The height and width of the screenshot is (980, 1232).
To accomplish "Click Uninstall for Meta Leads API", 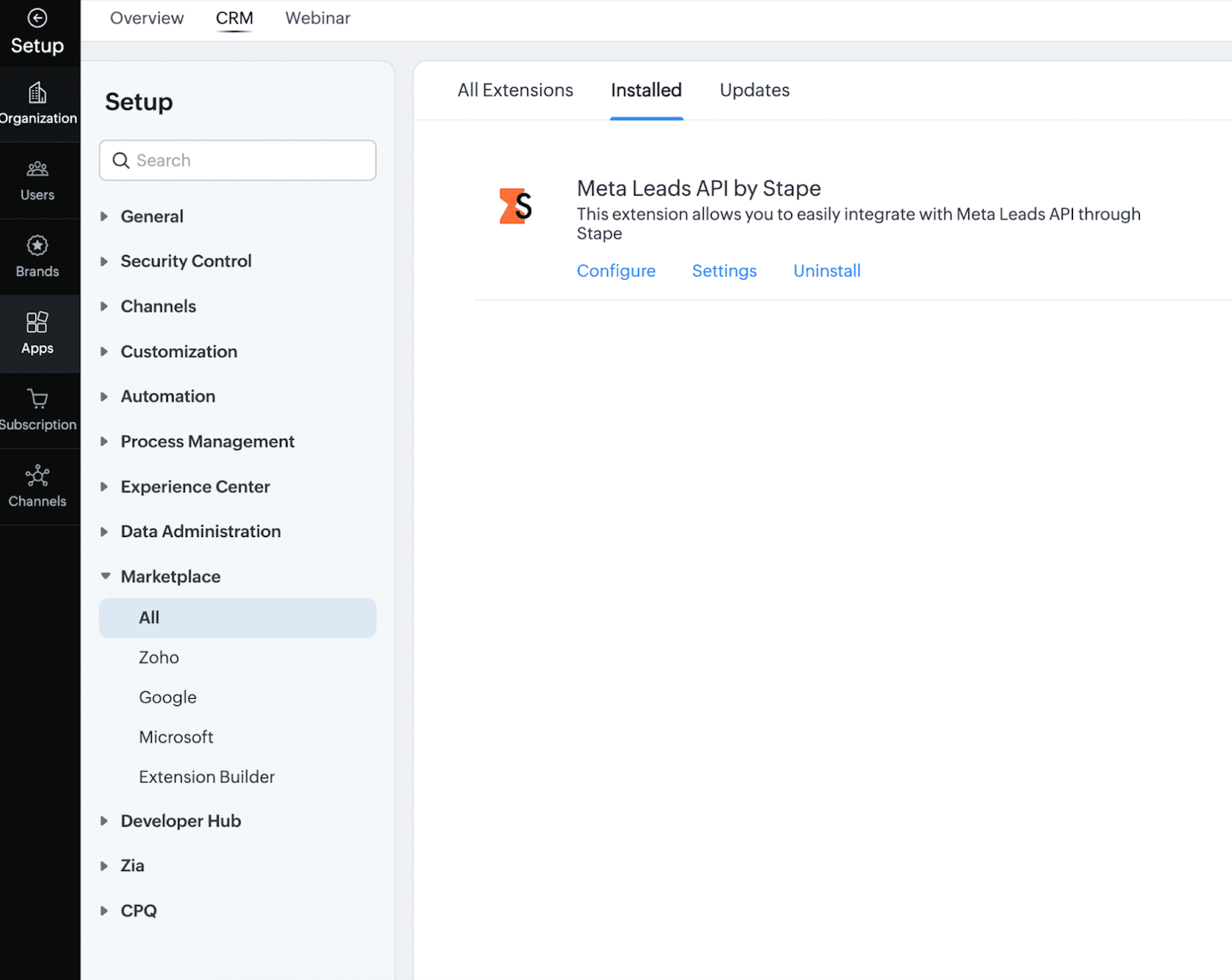I will coord(827,271).
